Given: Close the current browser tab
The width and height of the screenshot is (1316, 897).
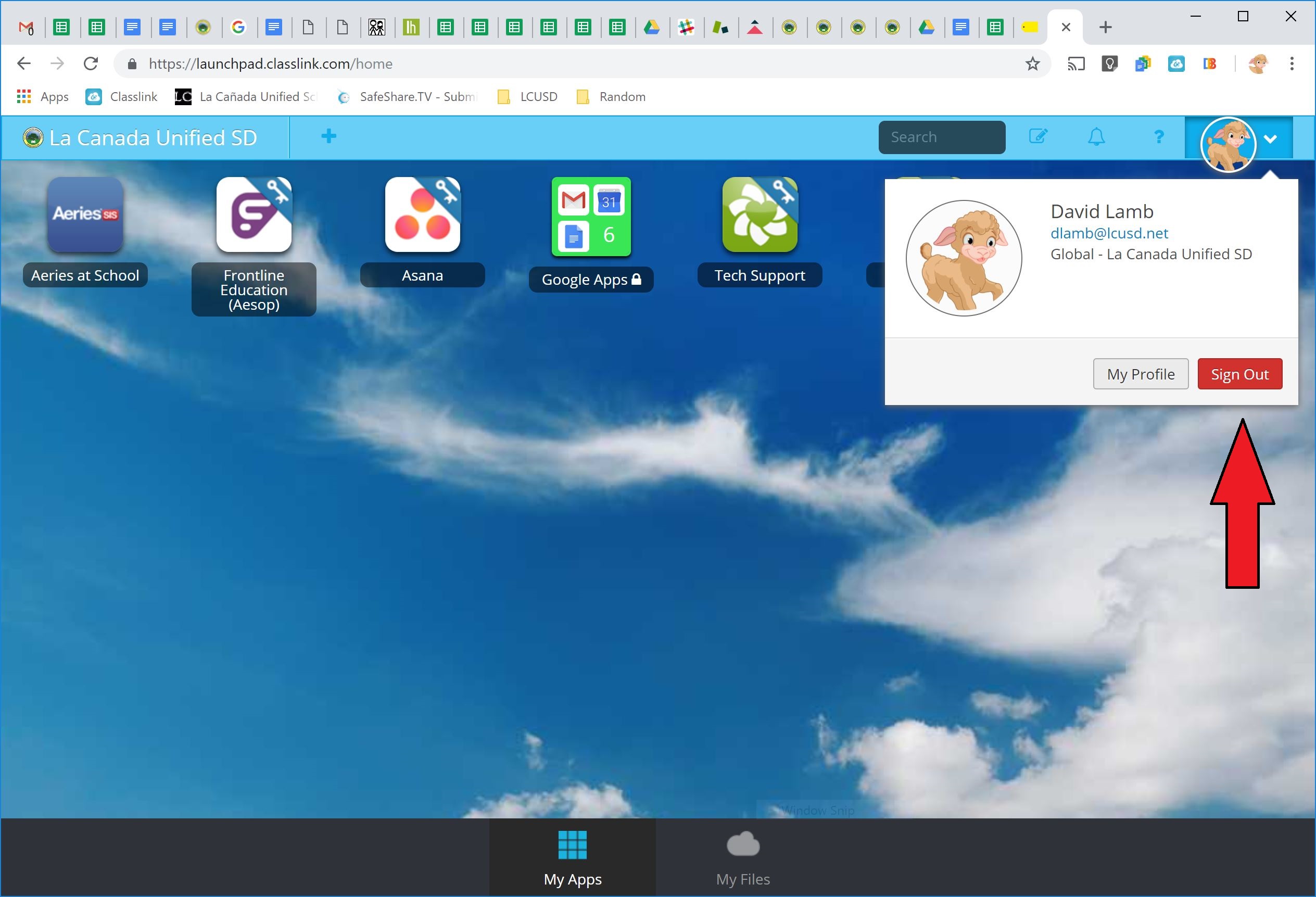Looking at the screenshot, I should [1066, 27].
